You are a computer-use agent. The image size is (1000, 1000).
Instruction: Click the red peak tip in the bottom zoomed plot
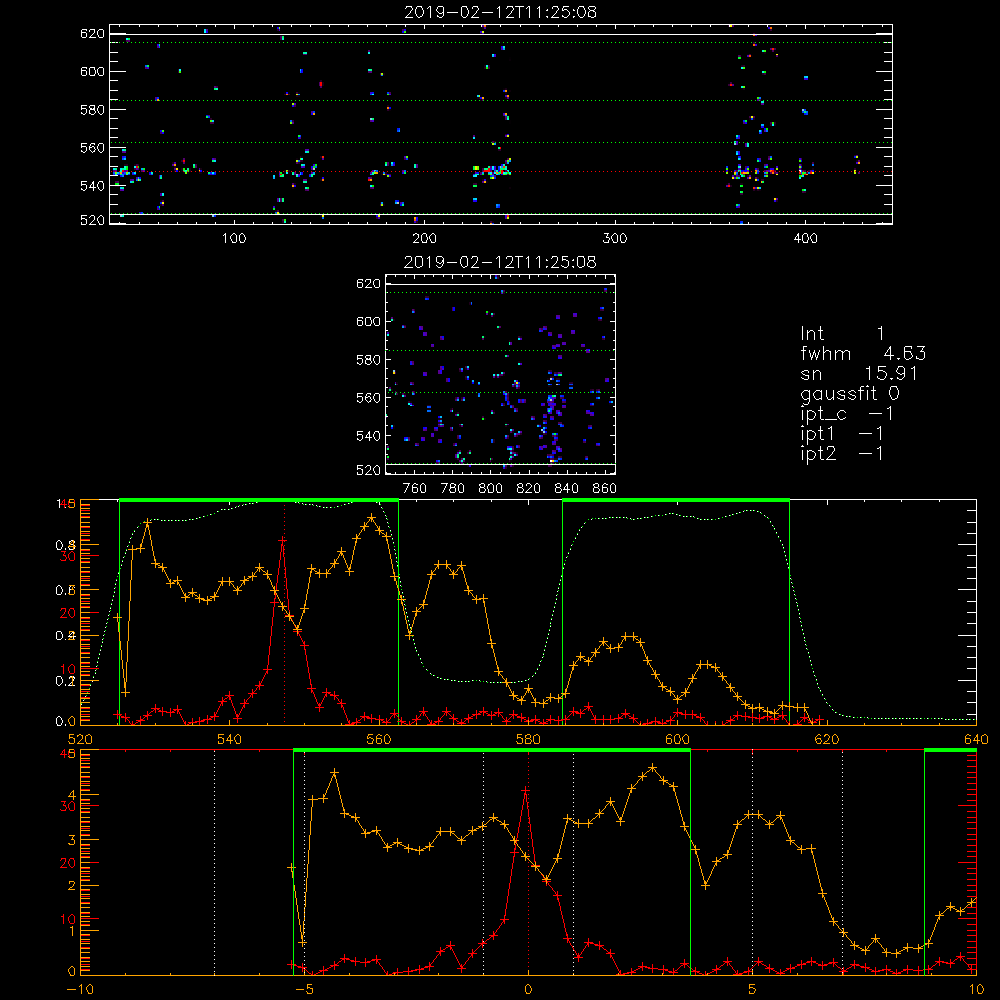(526, 790)
